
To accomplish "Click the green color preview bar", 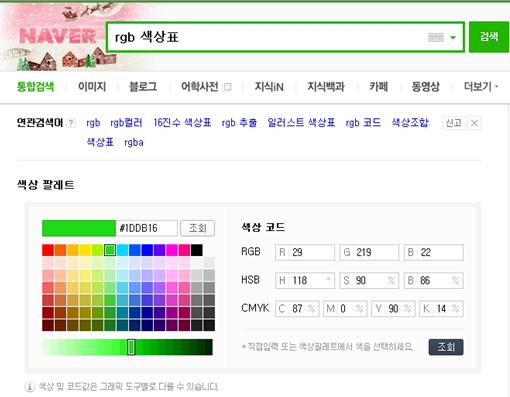I will pyautogui.click(x=79, y=228).
